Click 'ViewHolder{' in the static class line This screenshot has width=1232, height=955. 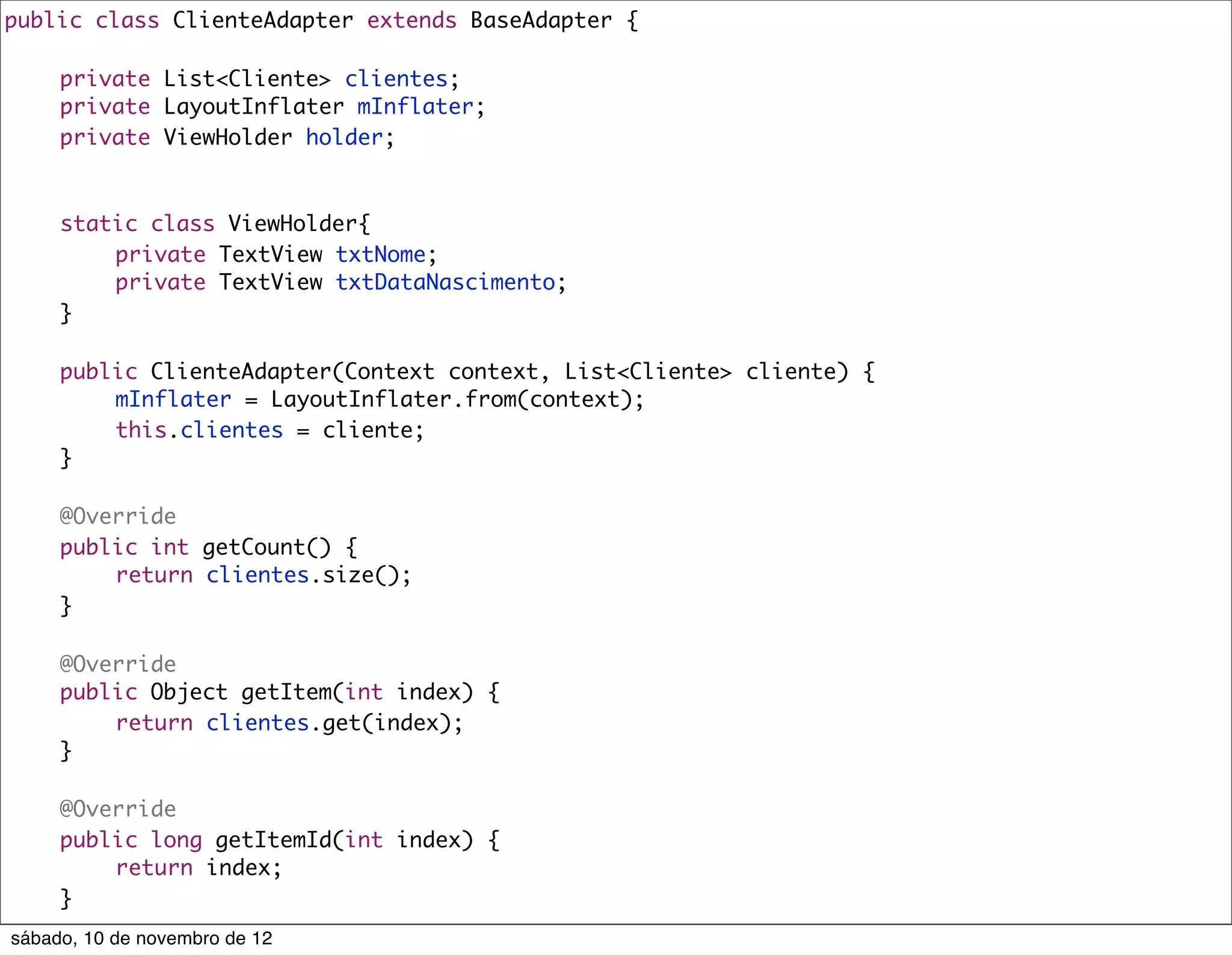[x=299, y=224]
